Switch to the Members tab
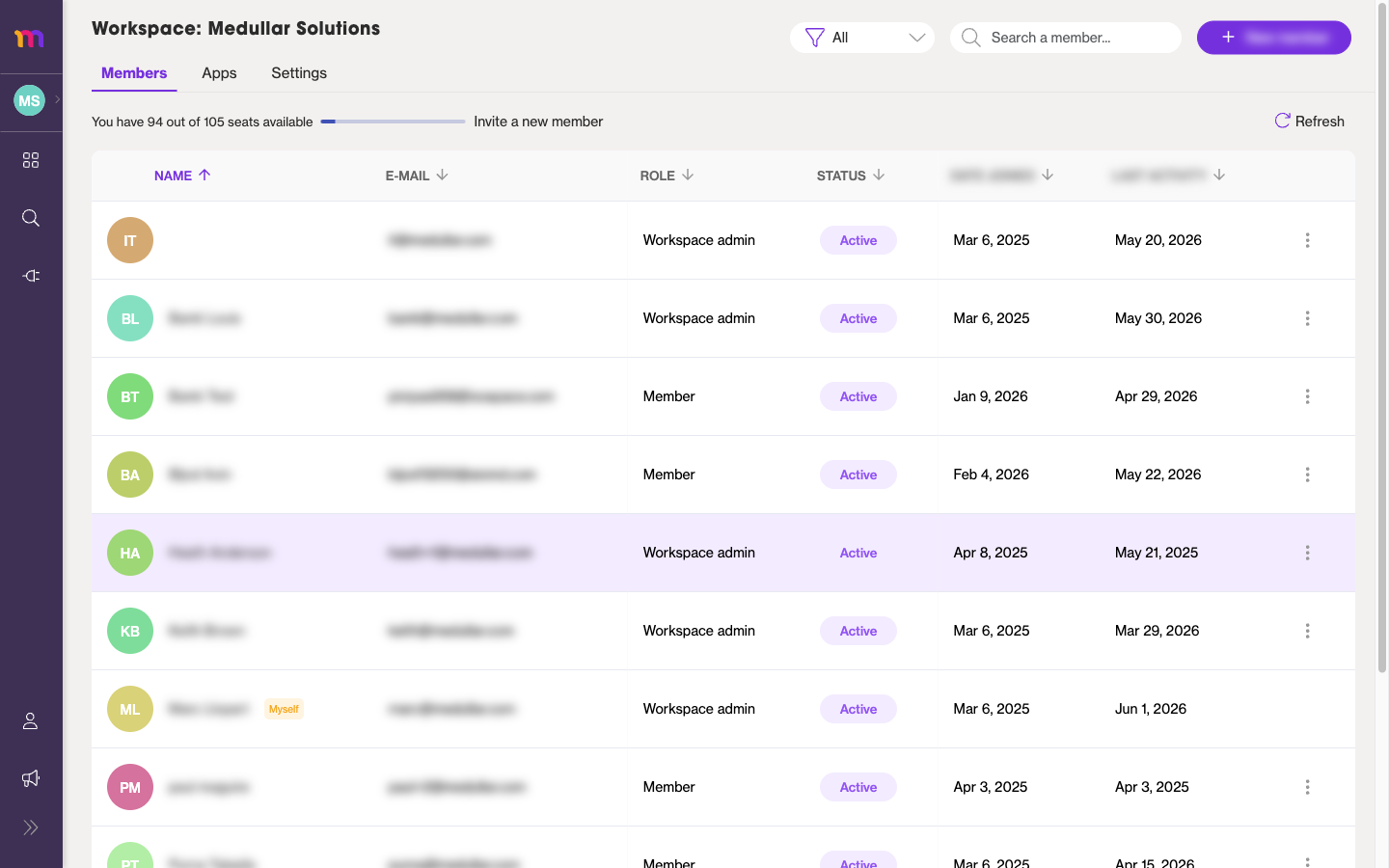Screen dimensions: 1389x868 pyautogui.click(x=134, y=73)
